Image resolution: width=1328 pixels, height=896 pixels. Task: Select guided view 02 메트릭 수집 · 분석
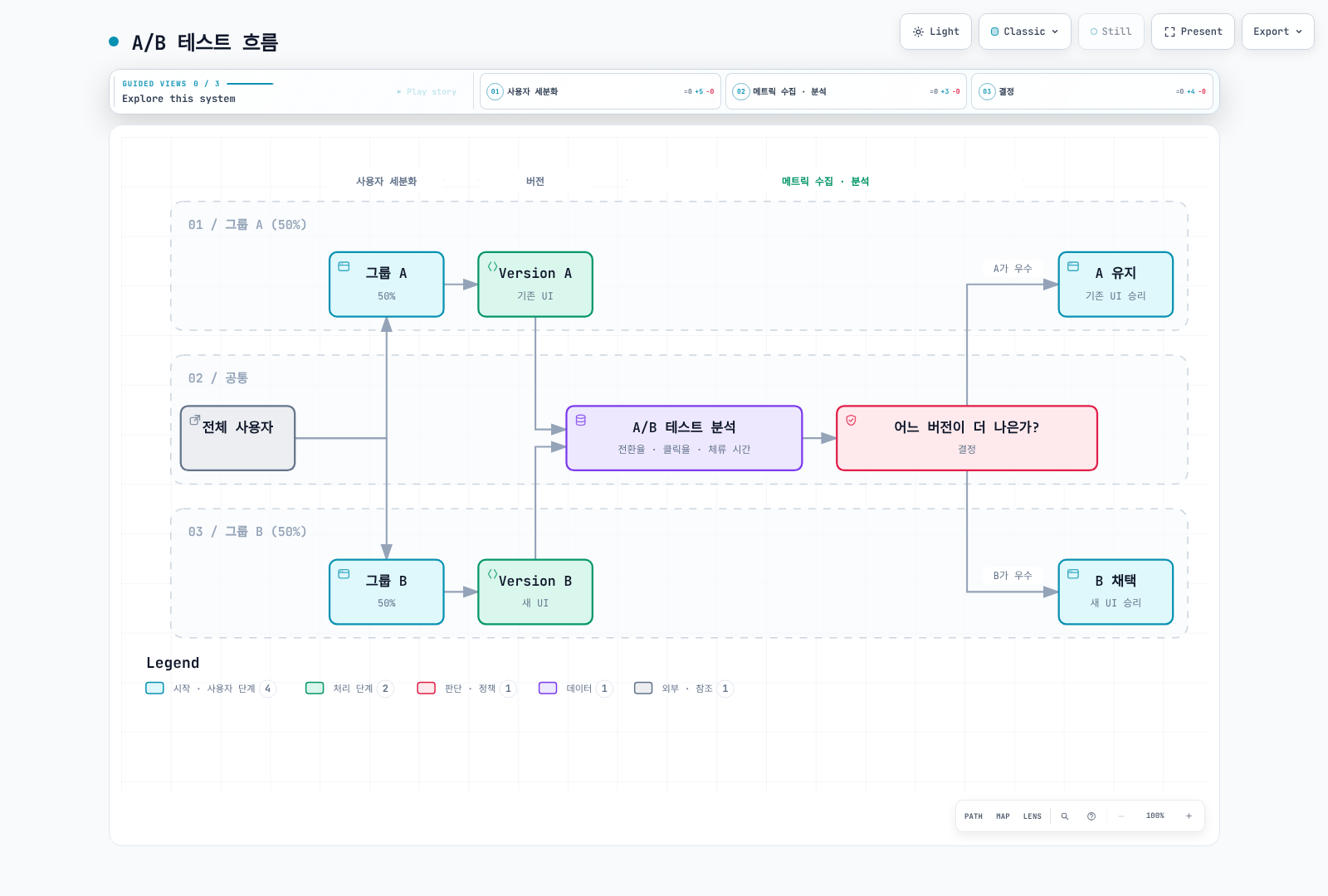click(846, 91)
